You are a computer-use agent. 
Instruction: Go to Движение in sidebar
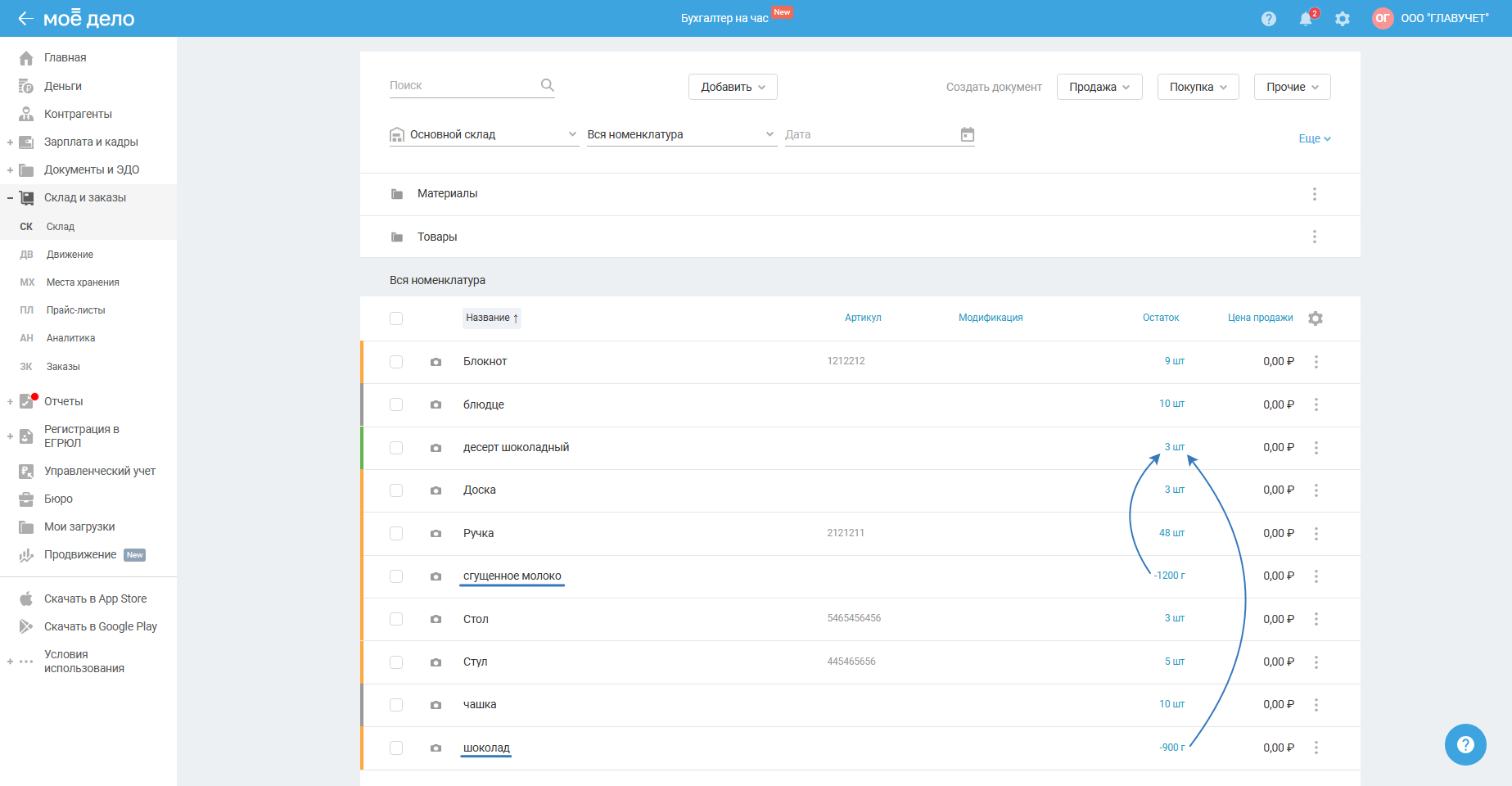click(x=70, y=255)
